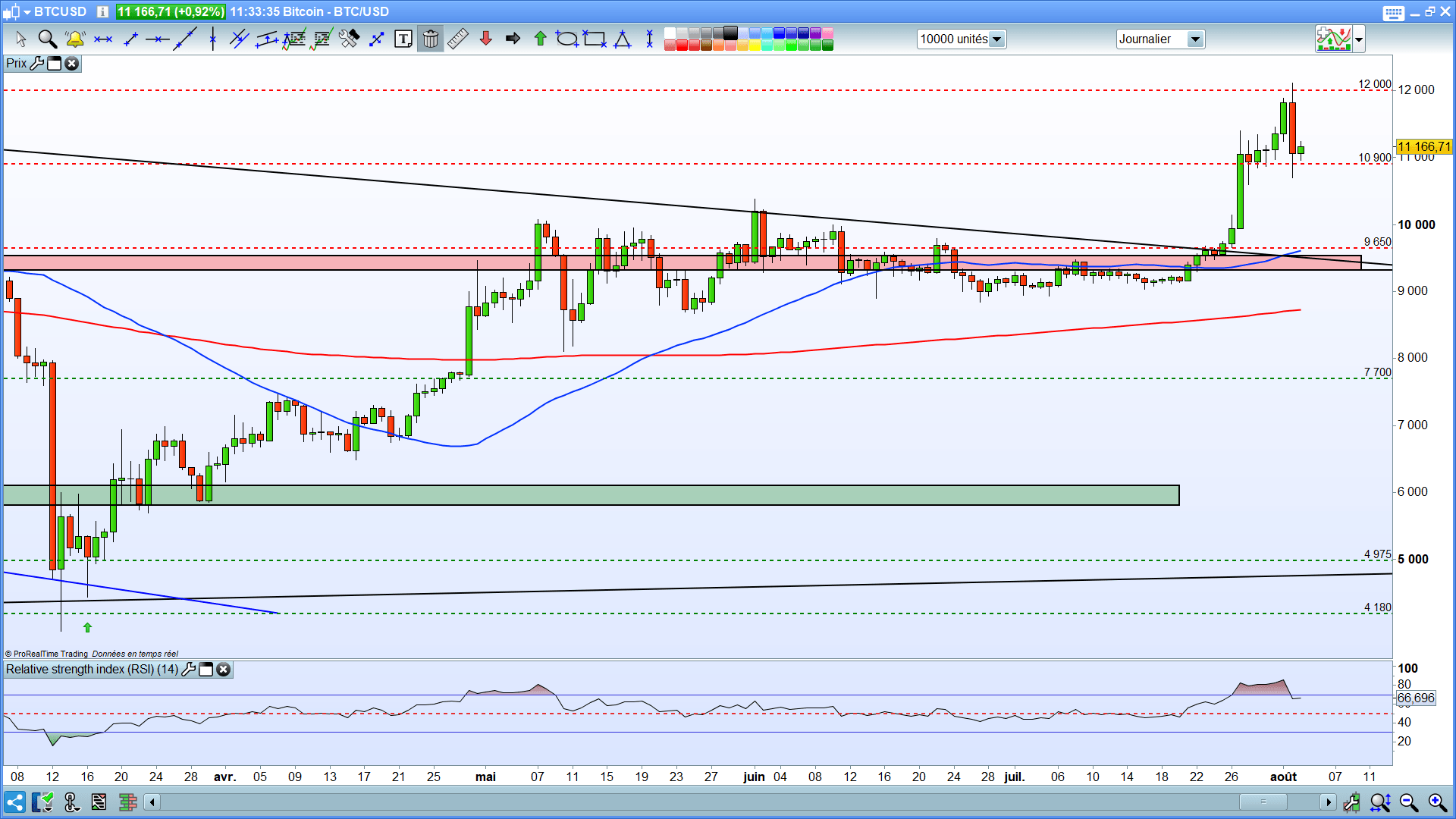Screen dimensions: 1456x819
Task: Select the ellipse drawing tool
Action: click(x=566, y=39)
